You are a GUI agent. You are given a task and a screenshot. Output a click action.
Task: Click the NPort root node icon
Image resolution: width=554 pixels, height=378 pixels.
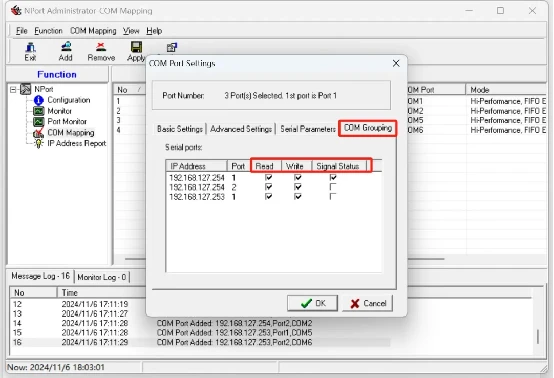tap(25, 89)
